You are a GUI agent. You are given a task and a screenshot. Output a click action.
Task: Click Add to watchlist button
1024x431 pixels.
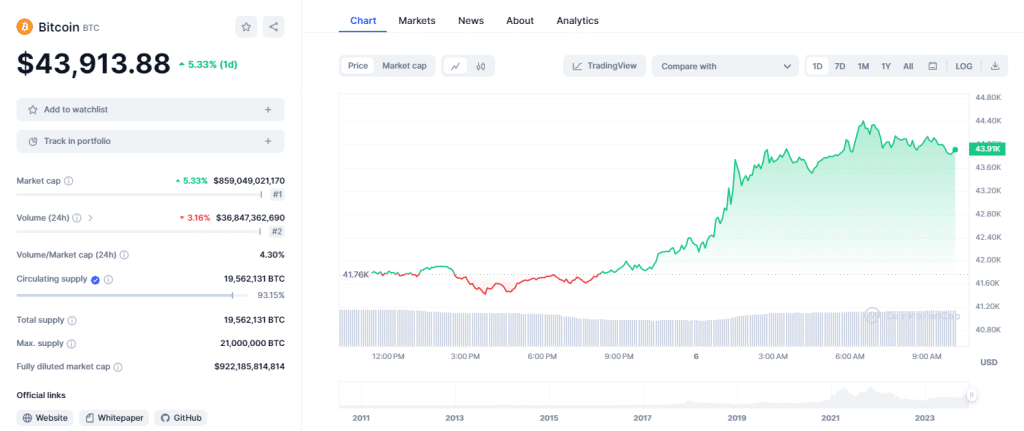tap(150, 110)
